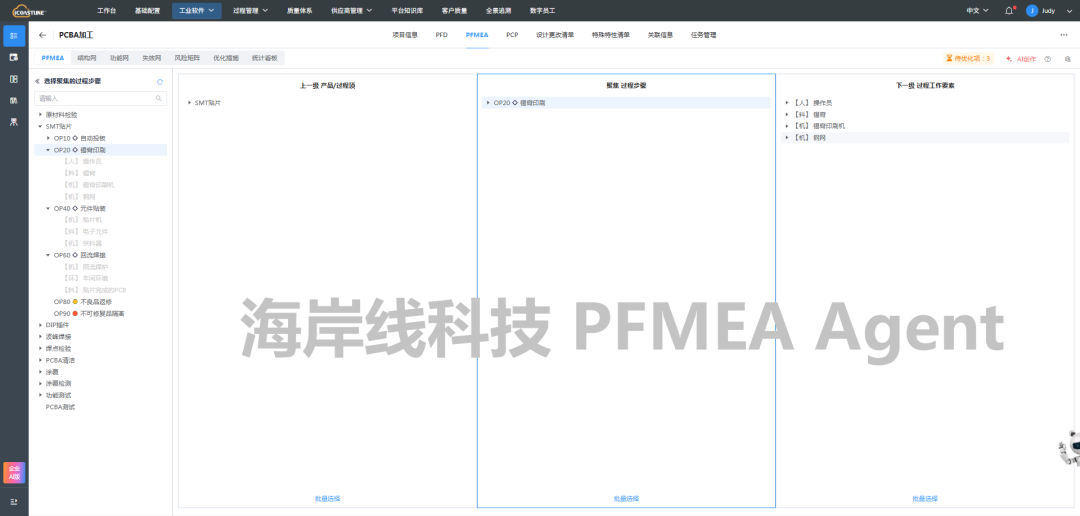Click the notification bell icon
The height and width of the screenshot is (516, 1080).
pyautogui.click(x=1010, y=10)
